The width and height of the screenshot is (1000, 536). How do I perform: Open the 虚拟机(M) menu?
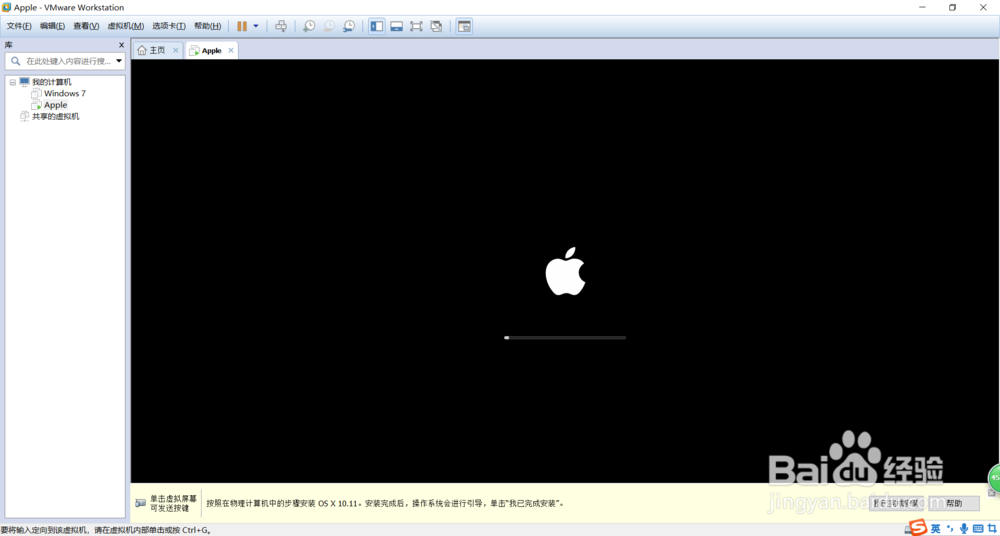[x=126, y=26]
